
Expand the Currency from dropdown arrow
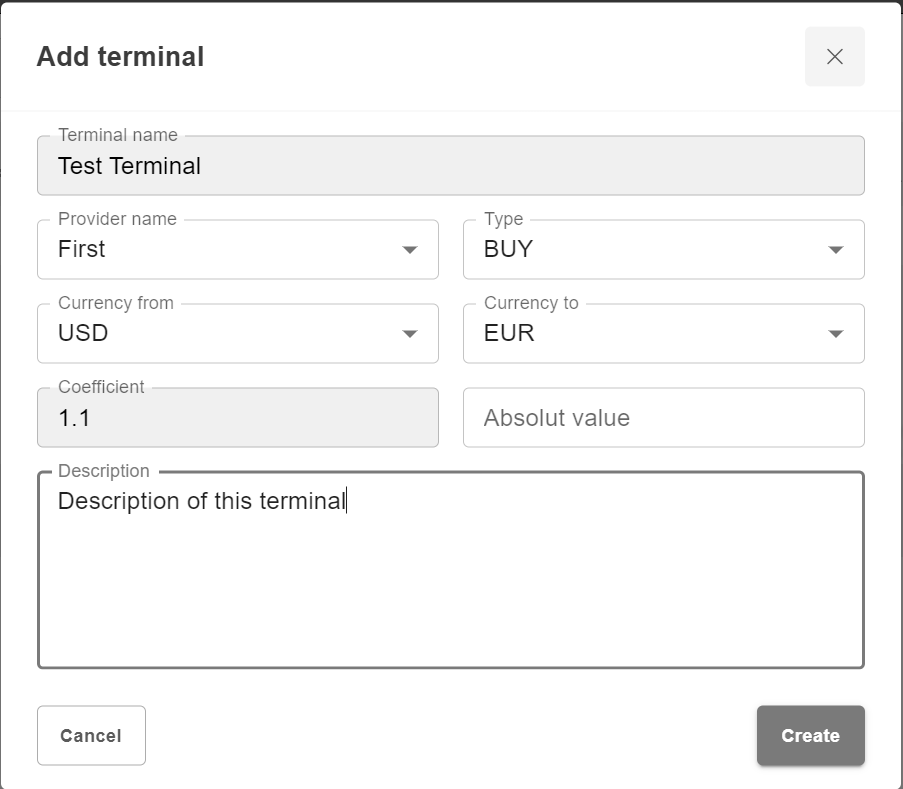[x=410, y=334]
